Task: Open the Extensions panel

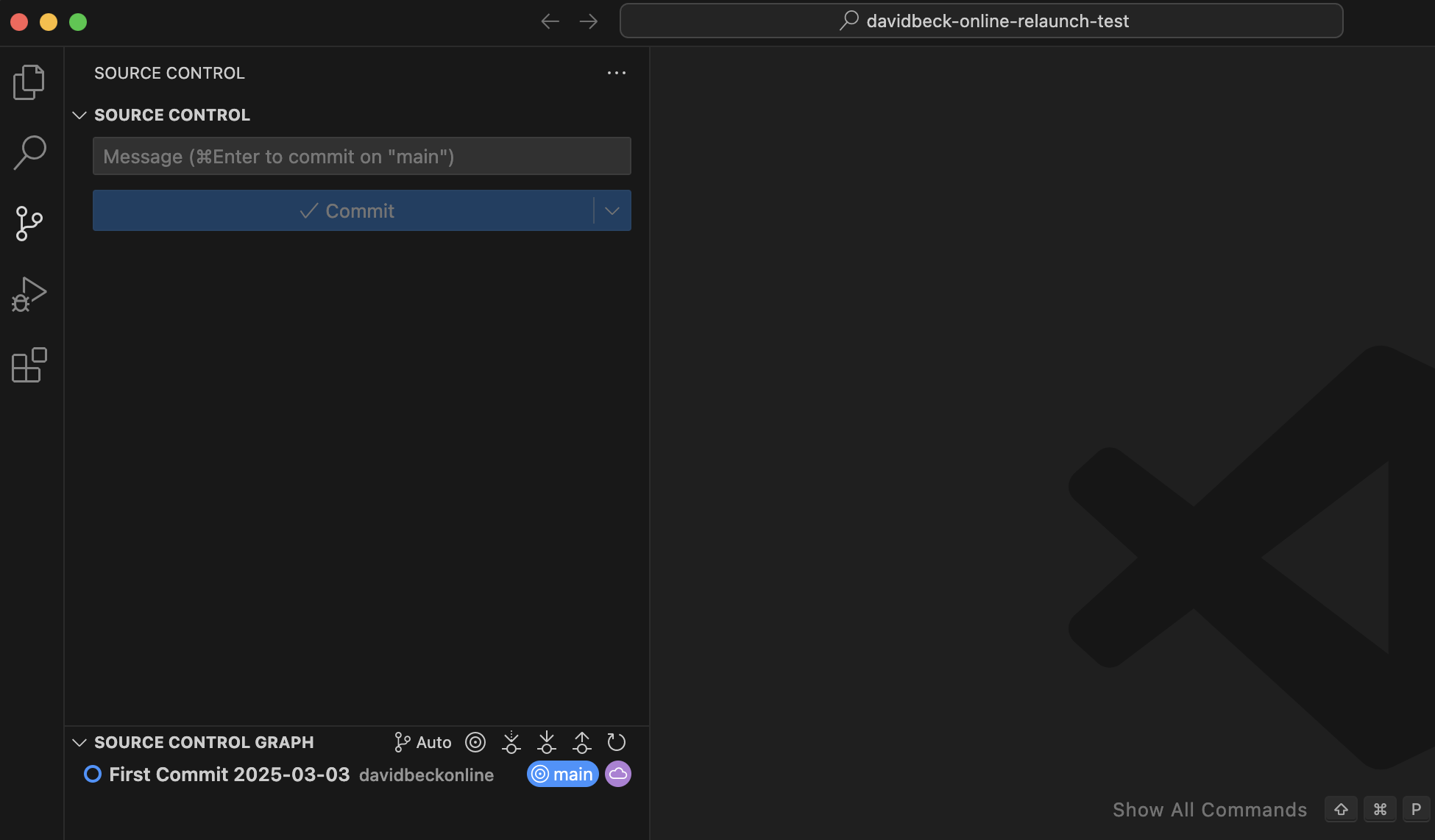Action: tap(29, 366)
